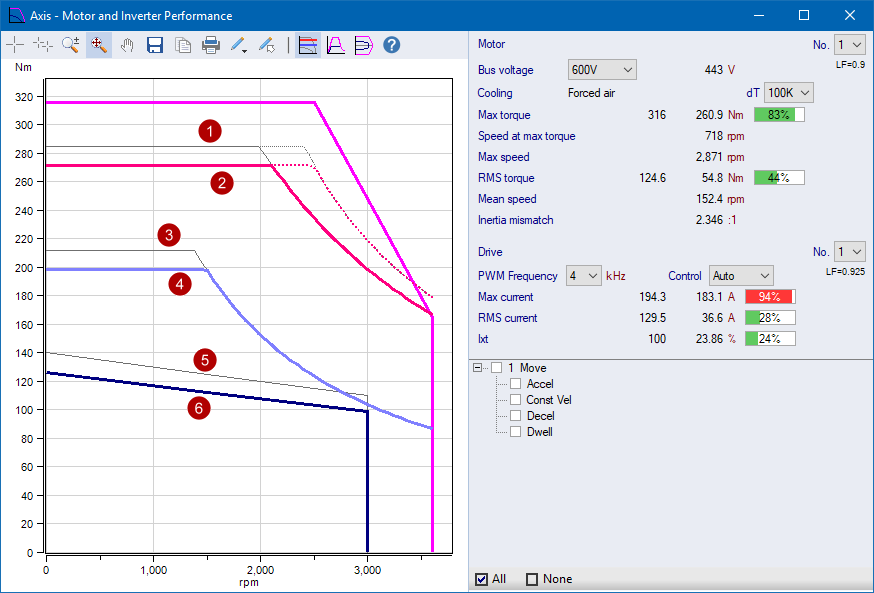
Task: Check the Accel segment checkbox
Action: 516,384
